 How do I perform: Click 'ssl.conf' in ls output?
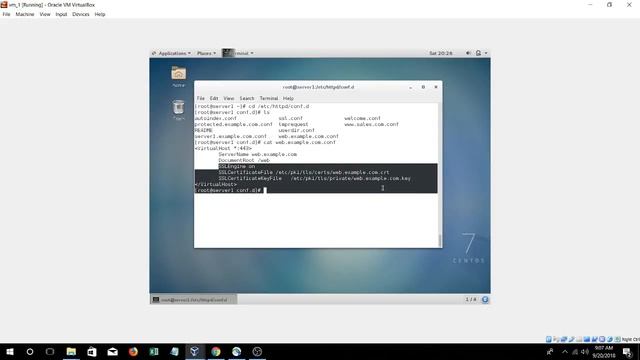click(x=291, y=118)
